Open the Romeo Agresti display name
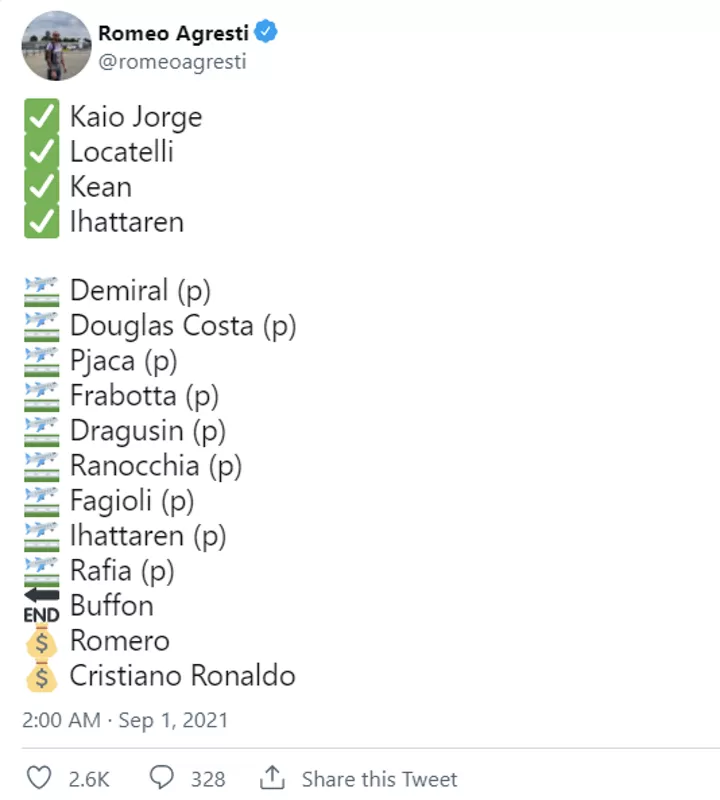The image size is (720, 800). pyautogui.click(x=173, y=33)
